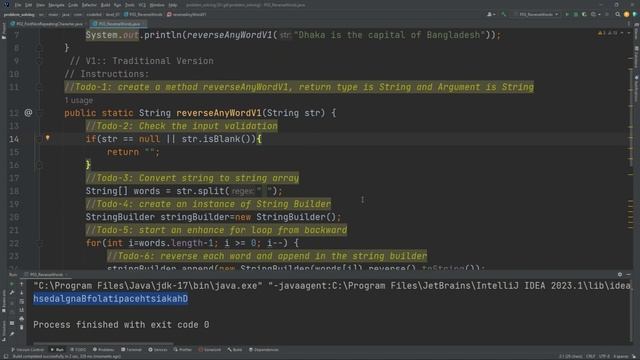Open the VCS menu
The width and height of the screenshot is (640, 360).
[x=142, y=5]
